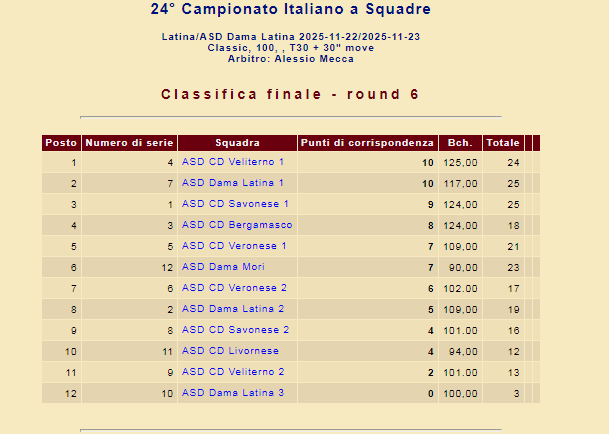
Task: Click the Totale column header
Action: (x=502, y=143)
